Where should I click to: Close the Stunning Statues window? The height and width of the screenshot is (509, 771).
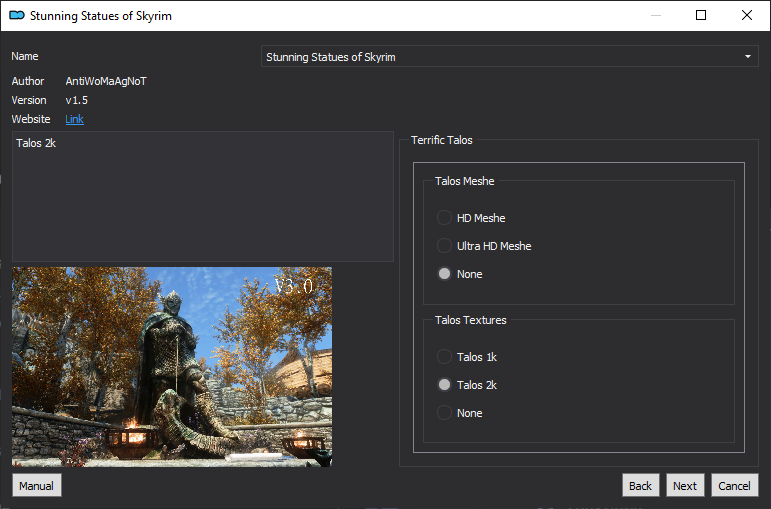(x=746, y=15)
